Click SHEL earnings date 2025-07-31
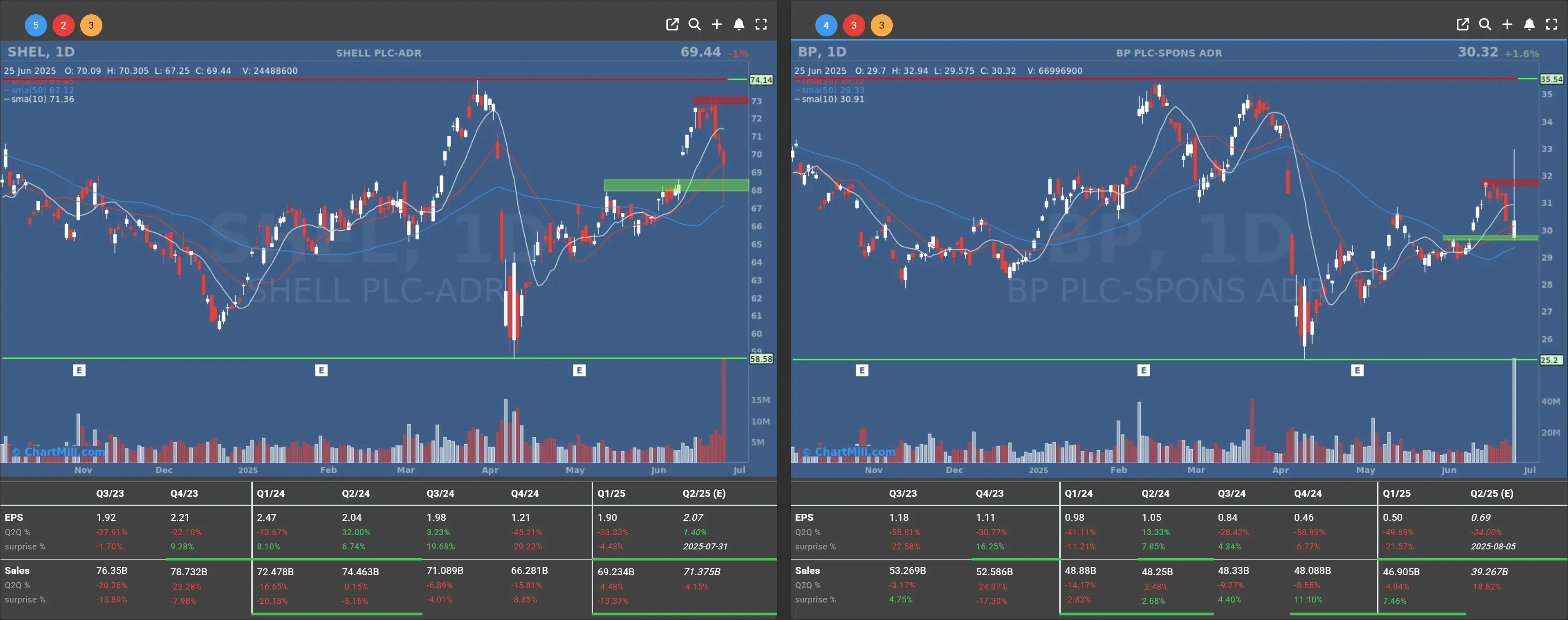1568x620 pixels. tap(705, 546)
